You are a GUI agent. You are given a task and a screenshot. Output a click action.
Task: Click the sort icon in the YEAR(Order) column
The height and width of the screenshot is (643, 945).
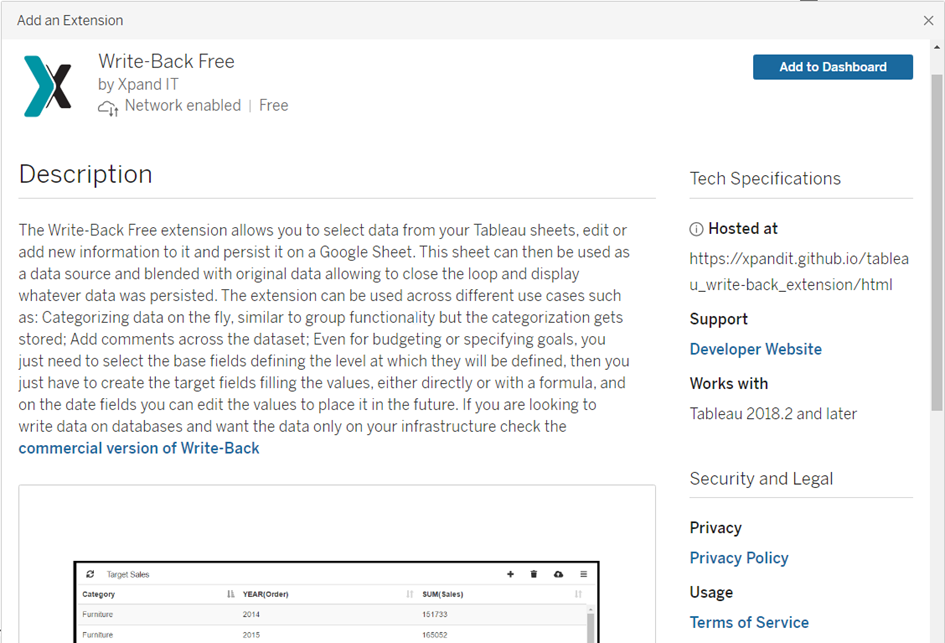tap(410, 594)
